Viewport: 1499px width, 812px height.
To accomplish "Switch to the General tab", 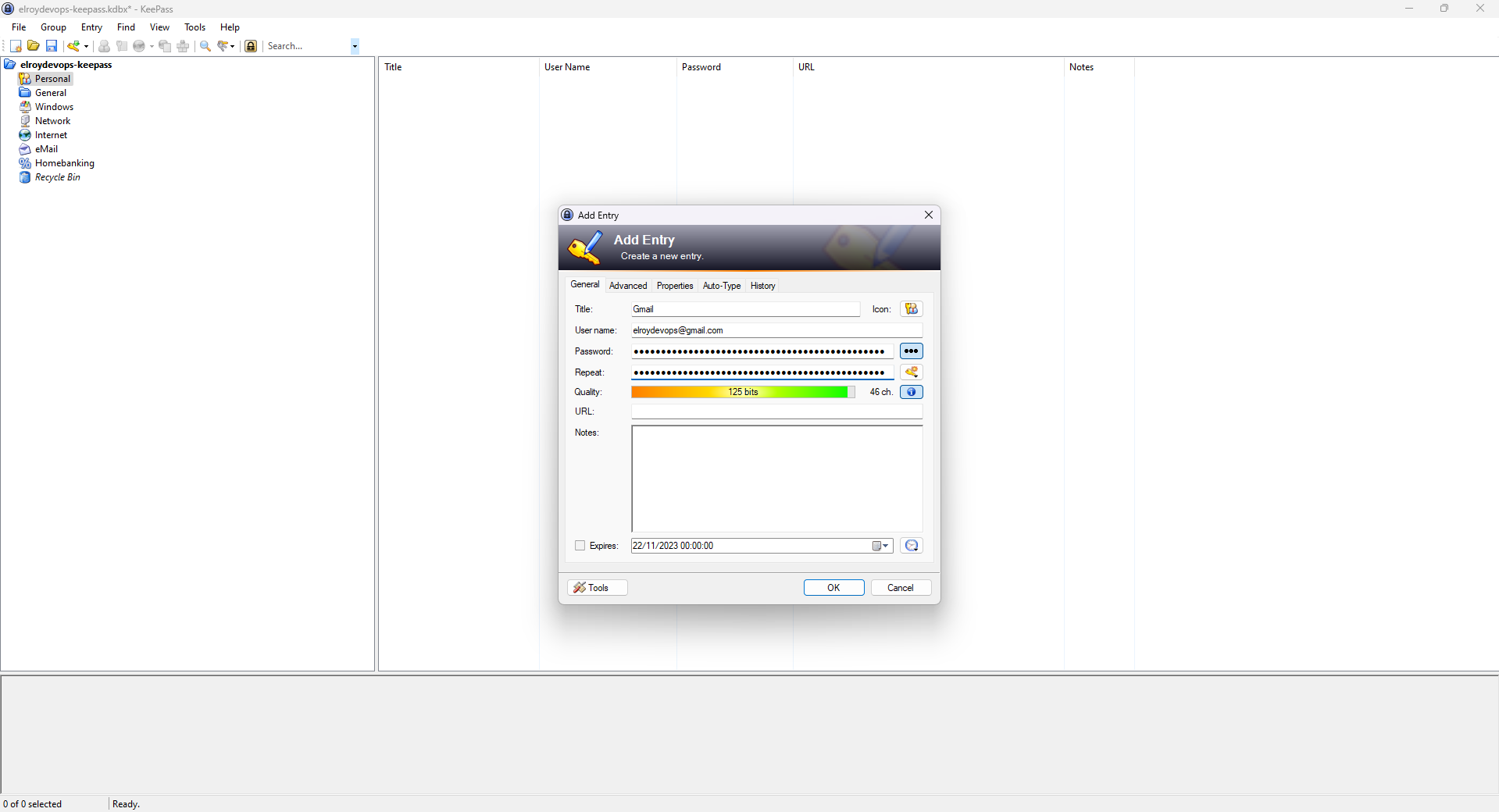I will tap(585, 285).
